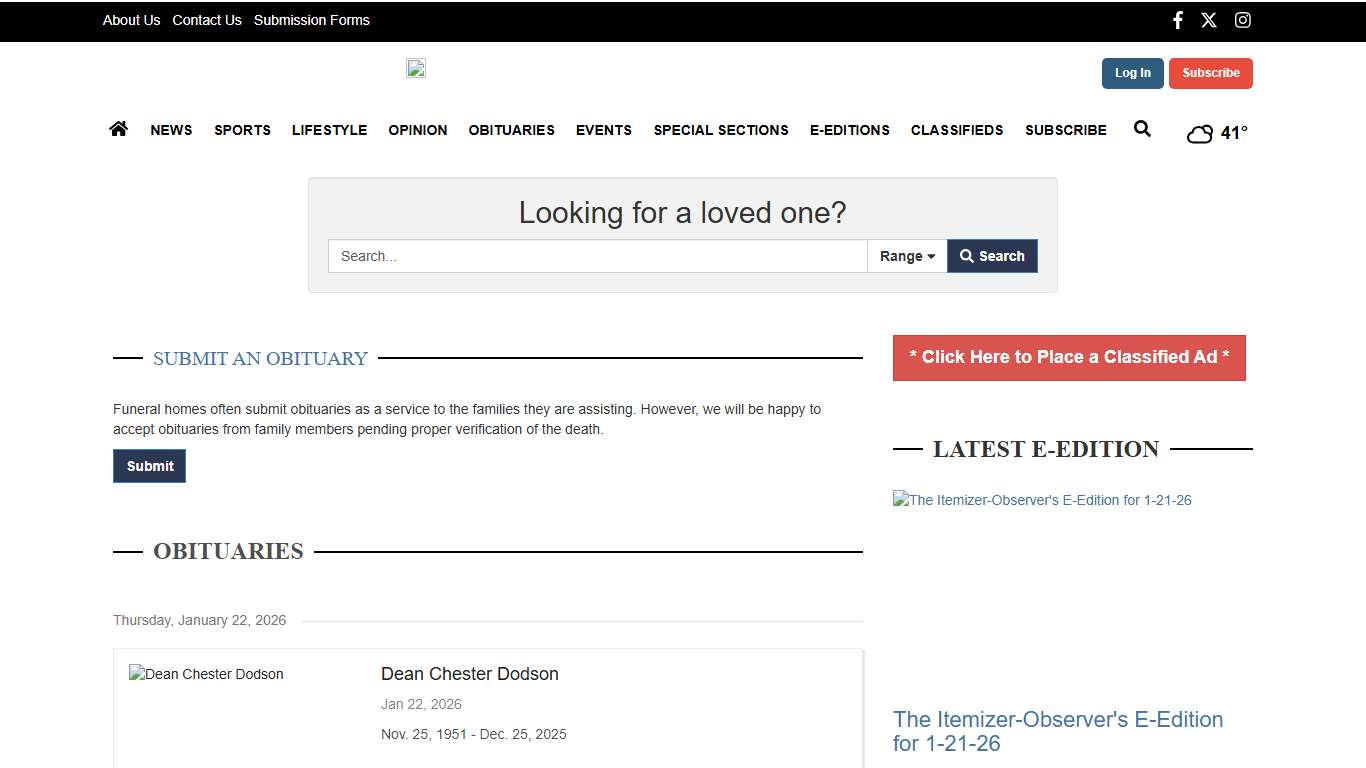Click the E-Edition 1-21-26 thumbnail image
Screen dimensions: 1366x768
[1042, 500]
